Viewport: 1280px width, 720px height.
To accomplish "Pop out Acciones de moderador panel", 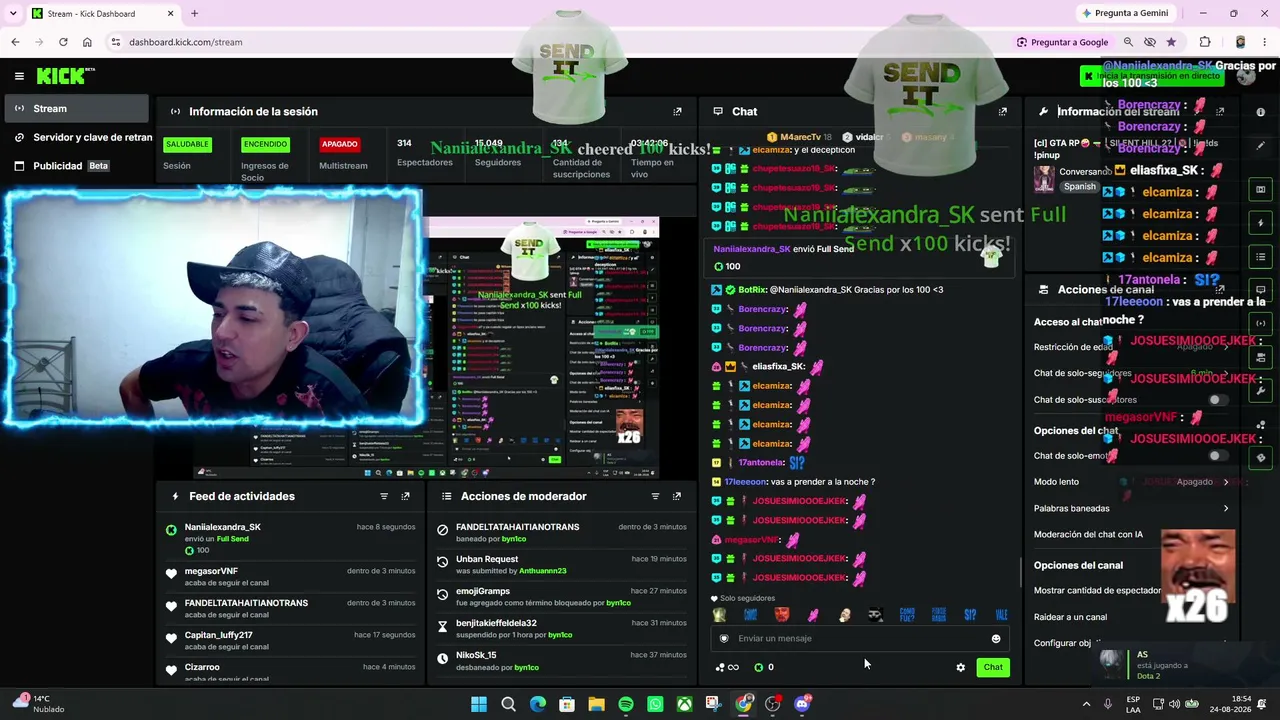I will pos(677,496).
